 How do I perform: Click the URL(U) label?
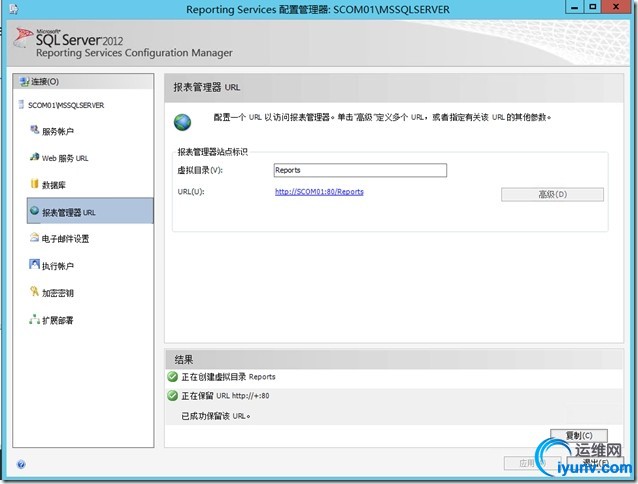191,192
